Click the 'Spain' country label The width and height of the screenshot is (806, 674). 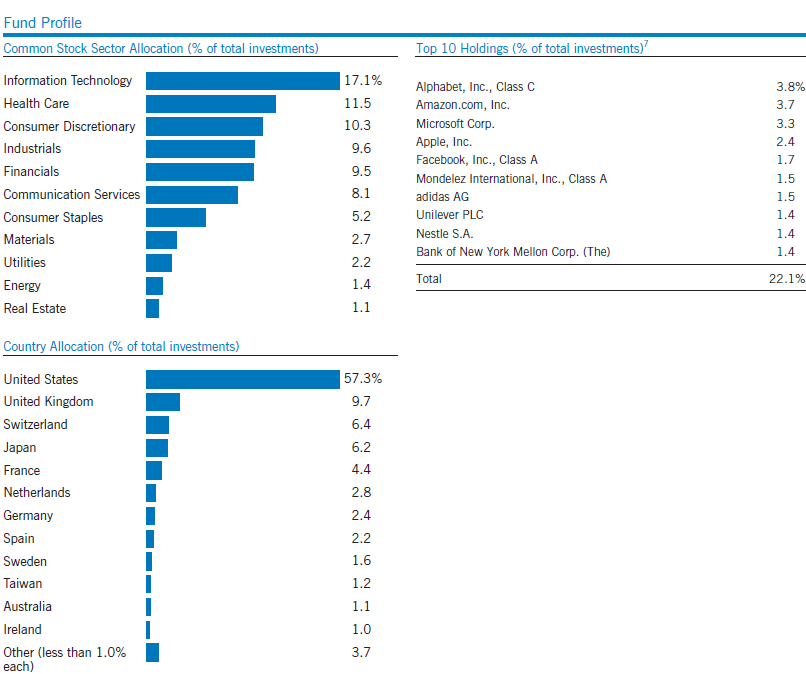click(19, 539)
